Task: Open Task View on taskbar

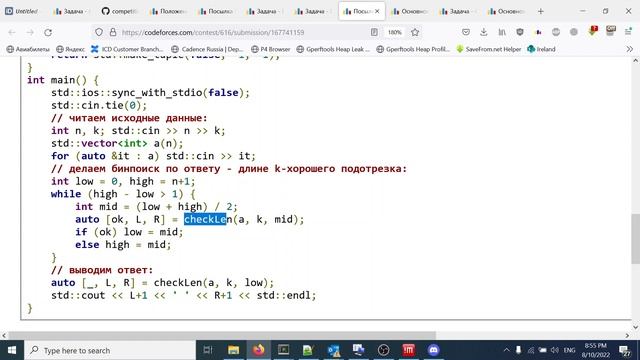Action: [208, 350]
